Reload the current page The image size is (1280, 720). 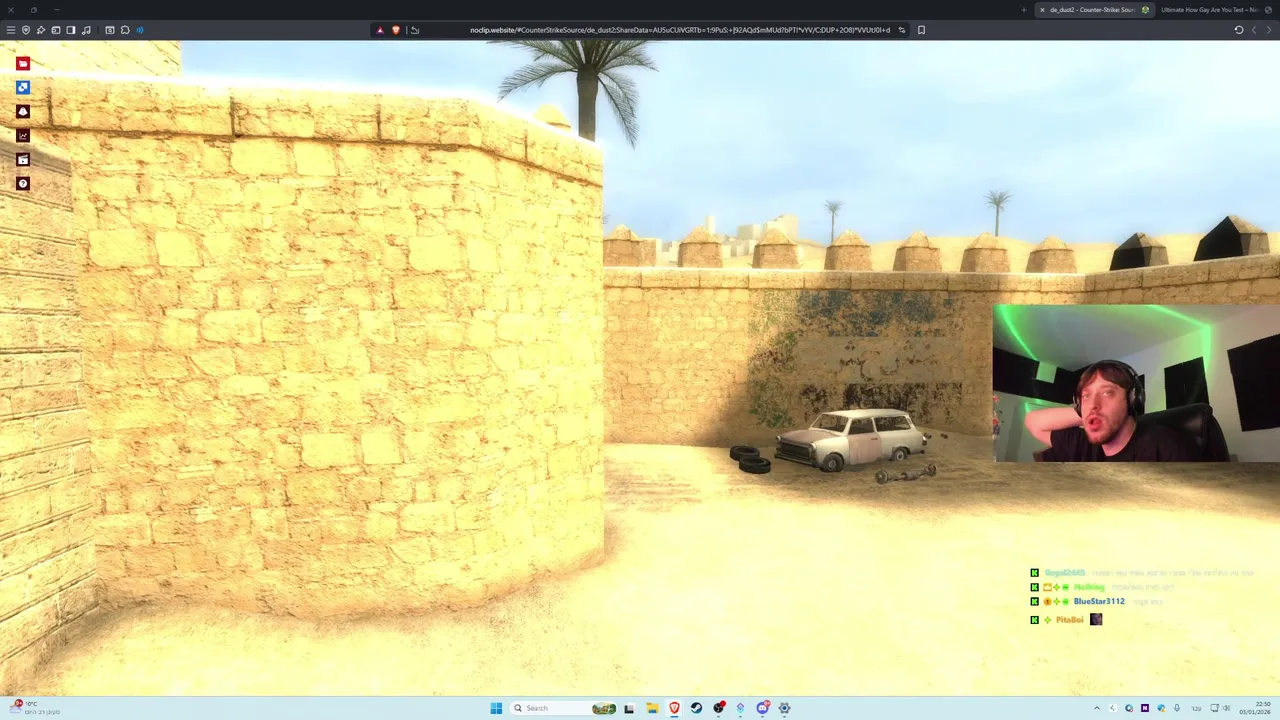[1239, 30]
